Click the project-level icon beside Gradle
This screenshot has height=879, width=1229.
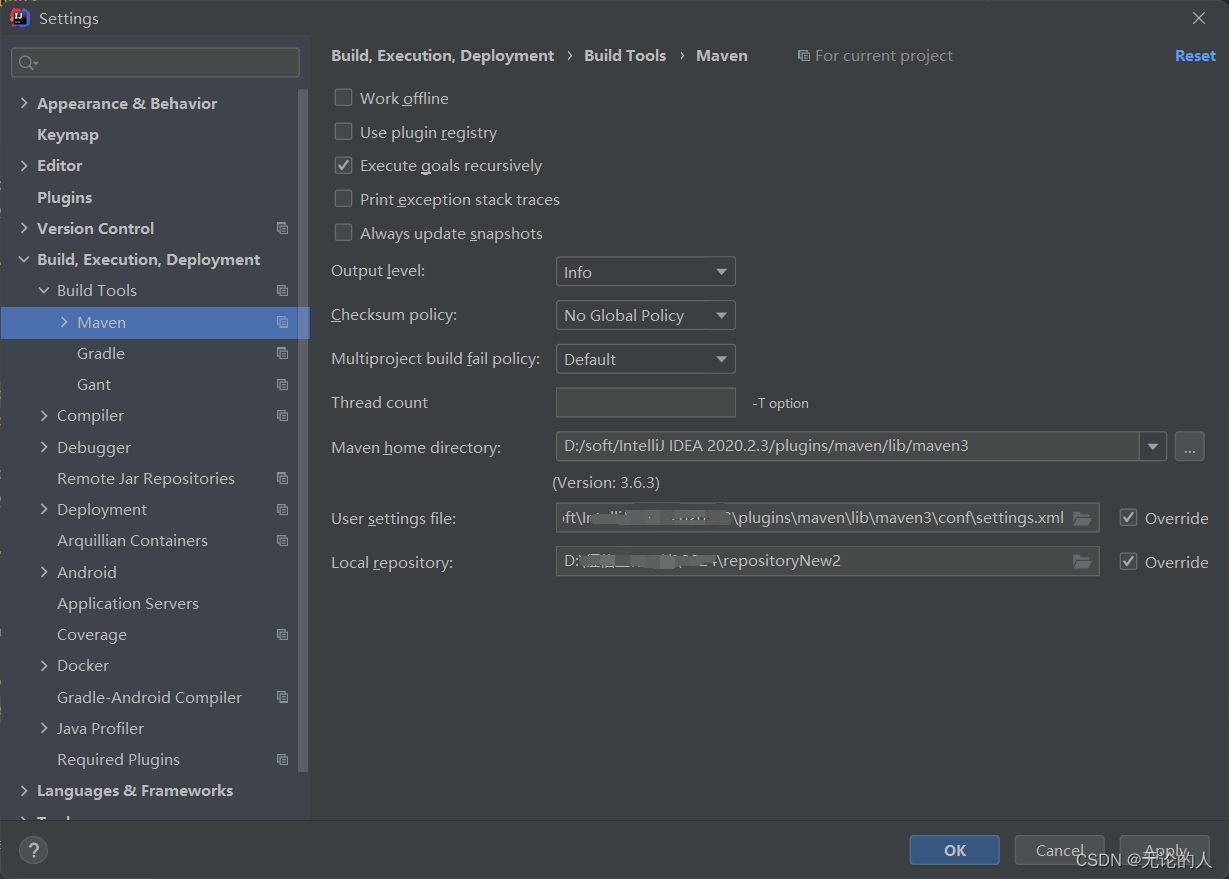tap(282, 353)
